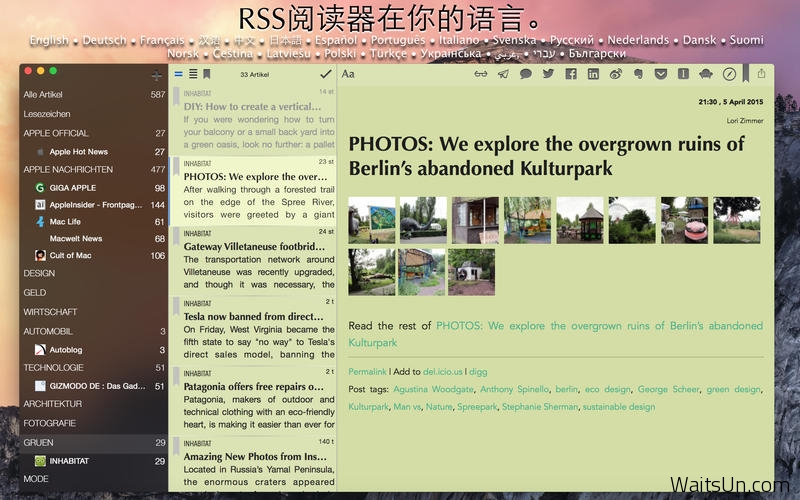
Task: Save article to Readability sofa icon
Action: [x=706, y=74]
